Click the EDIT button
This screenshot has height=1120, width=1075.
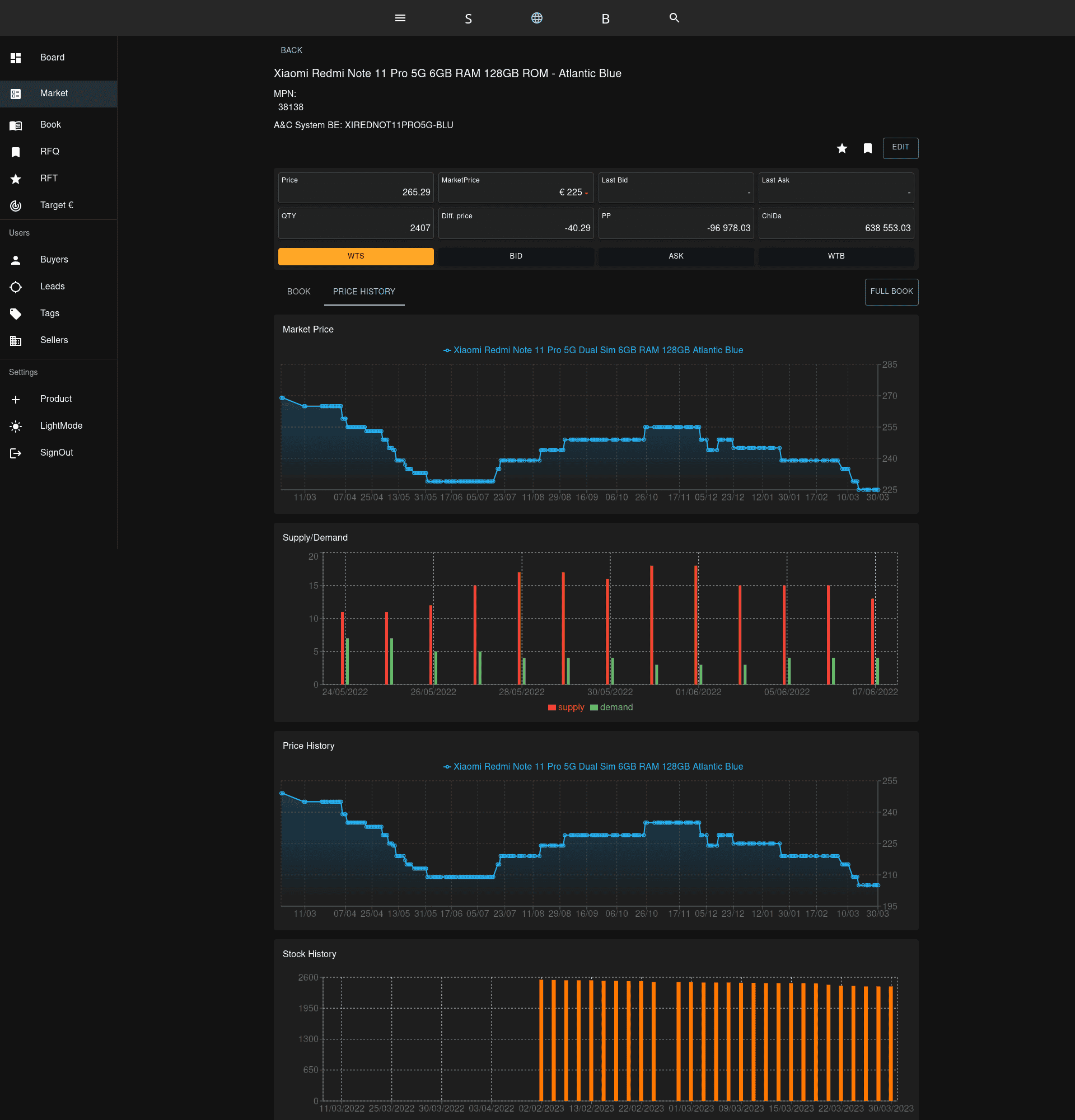pyautogui.click(x=900, y=148)
